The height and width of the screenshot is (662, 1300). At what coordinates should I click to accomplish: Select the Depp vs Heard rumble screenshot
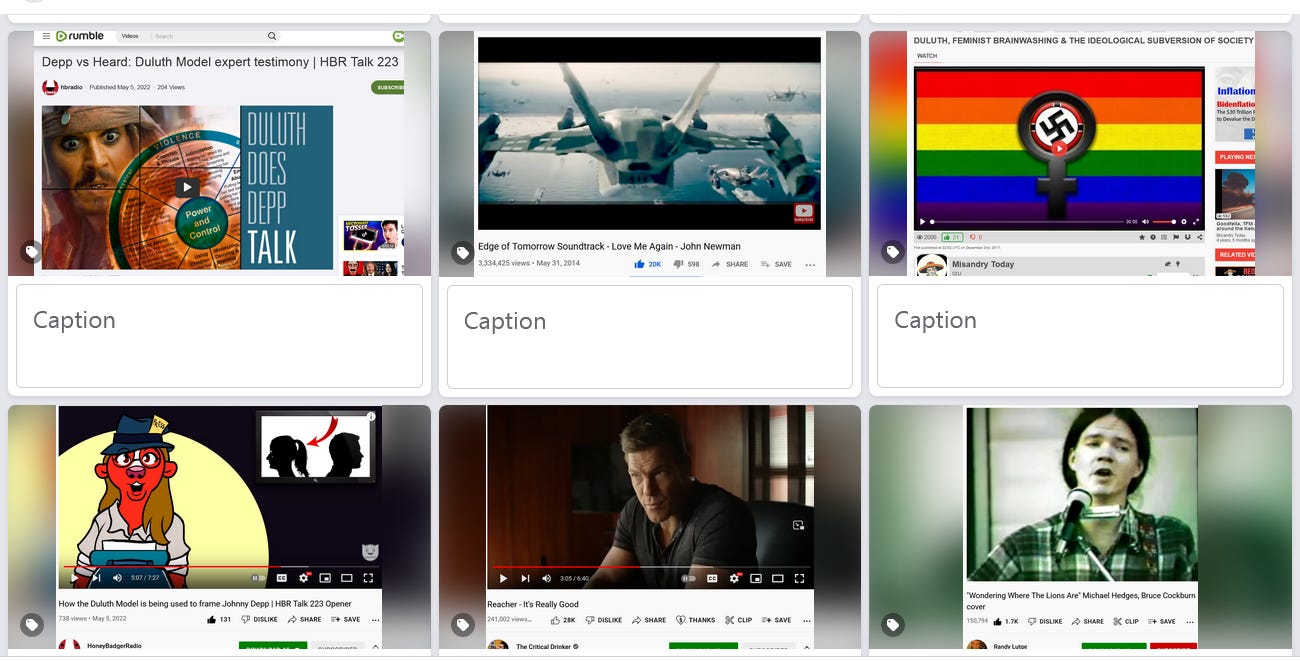[219, 153]
